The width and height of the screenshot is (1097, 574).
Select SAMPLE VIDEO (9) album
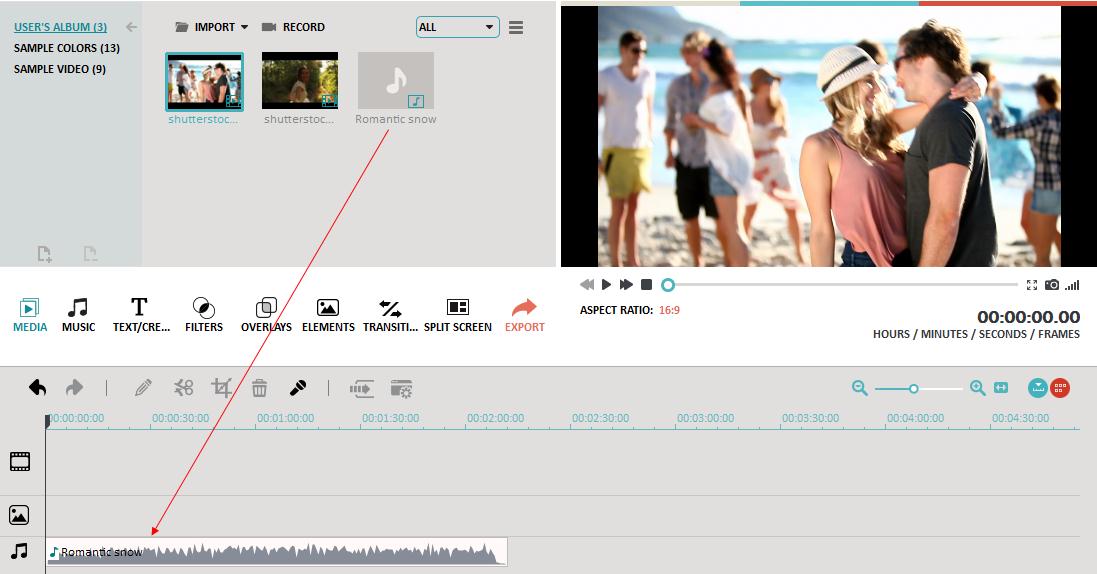point(59,69)
